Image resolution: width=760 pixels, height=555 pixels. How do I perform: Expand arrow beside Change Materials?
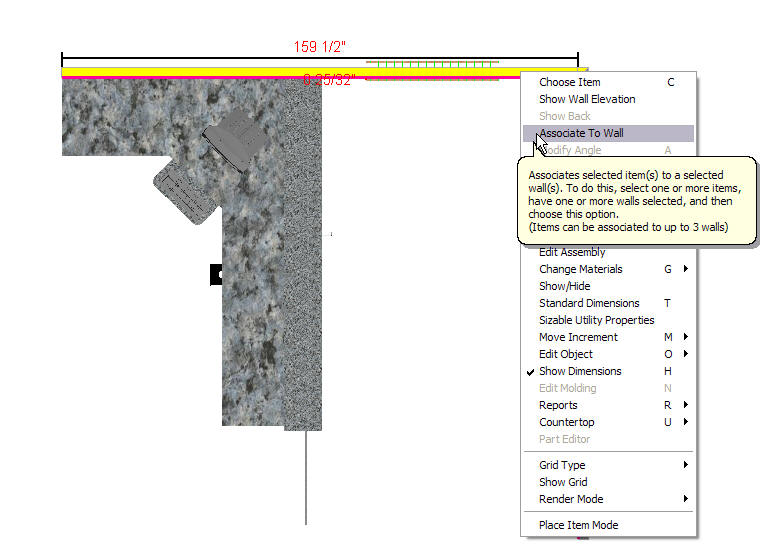click(686, 269)
